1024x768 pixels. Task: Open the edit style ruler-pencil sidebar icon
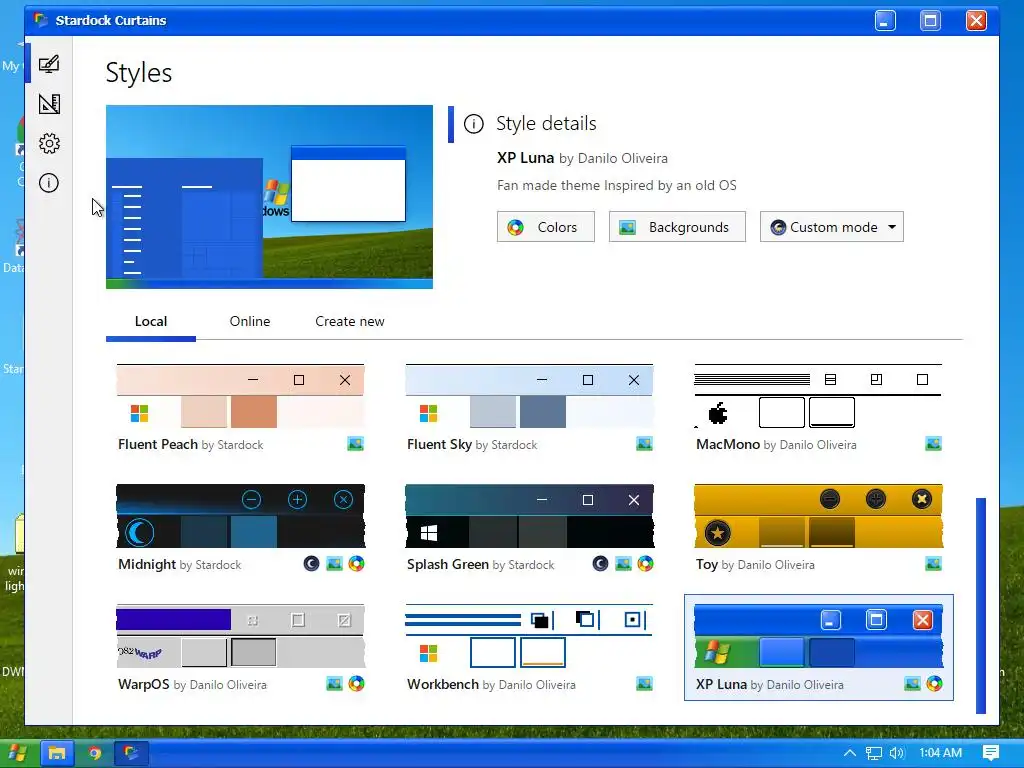[49, 104]
